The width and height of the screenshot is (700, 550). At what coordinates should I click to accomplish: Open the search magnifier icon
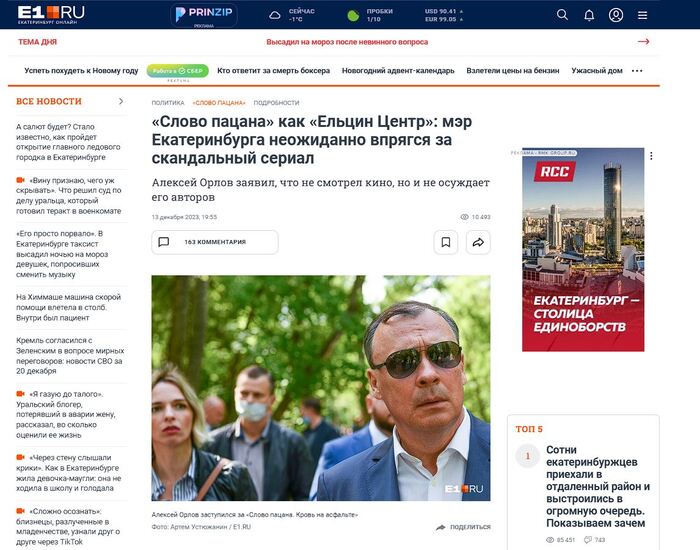tap(562, 15)
